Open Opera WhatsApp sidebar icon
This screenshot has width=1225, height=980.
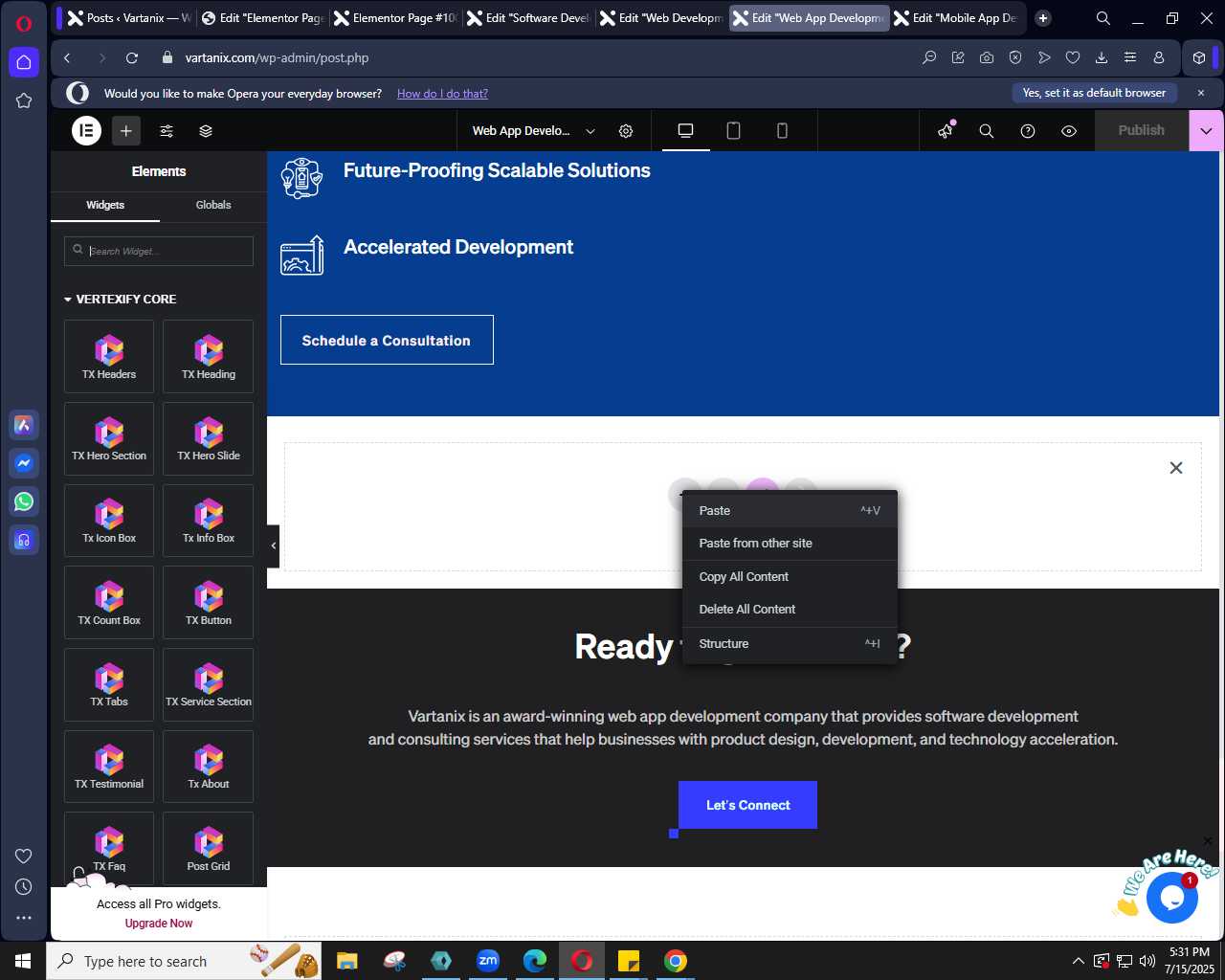pyautogui.click(x=24, y=501)
